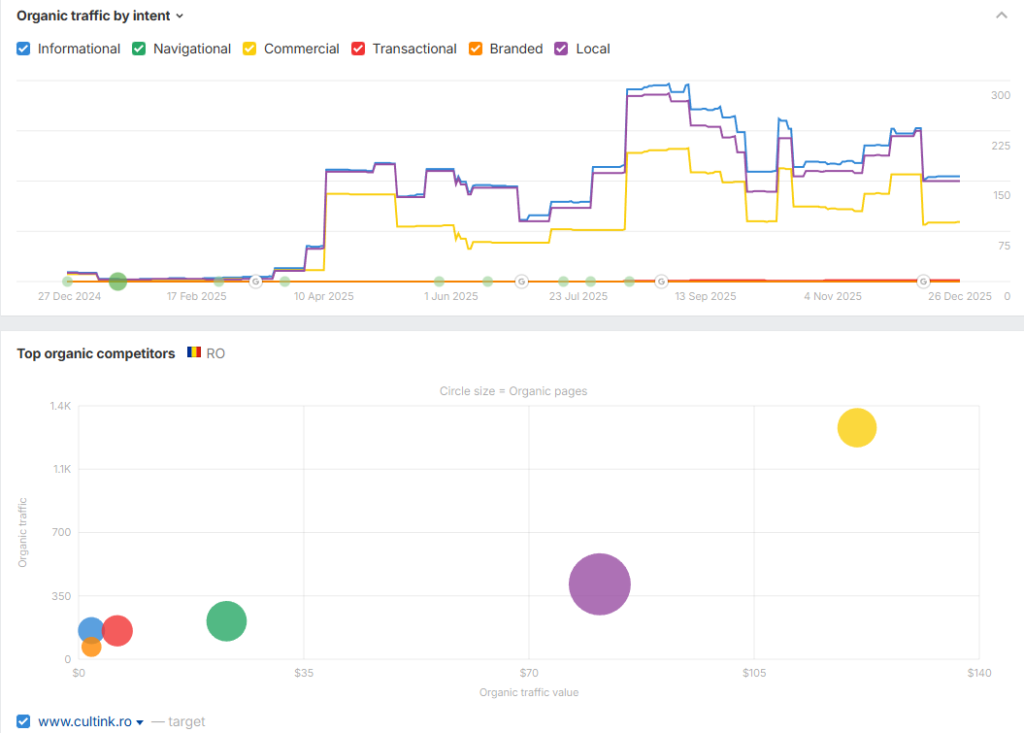Toggle the Navigational intent checkbox
Image resolution: width=1024 pixels, height=733 pixels.
click(140, 49)
